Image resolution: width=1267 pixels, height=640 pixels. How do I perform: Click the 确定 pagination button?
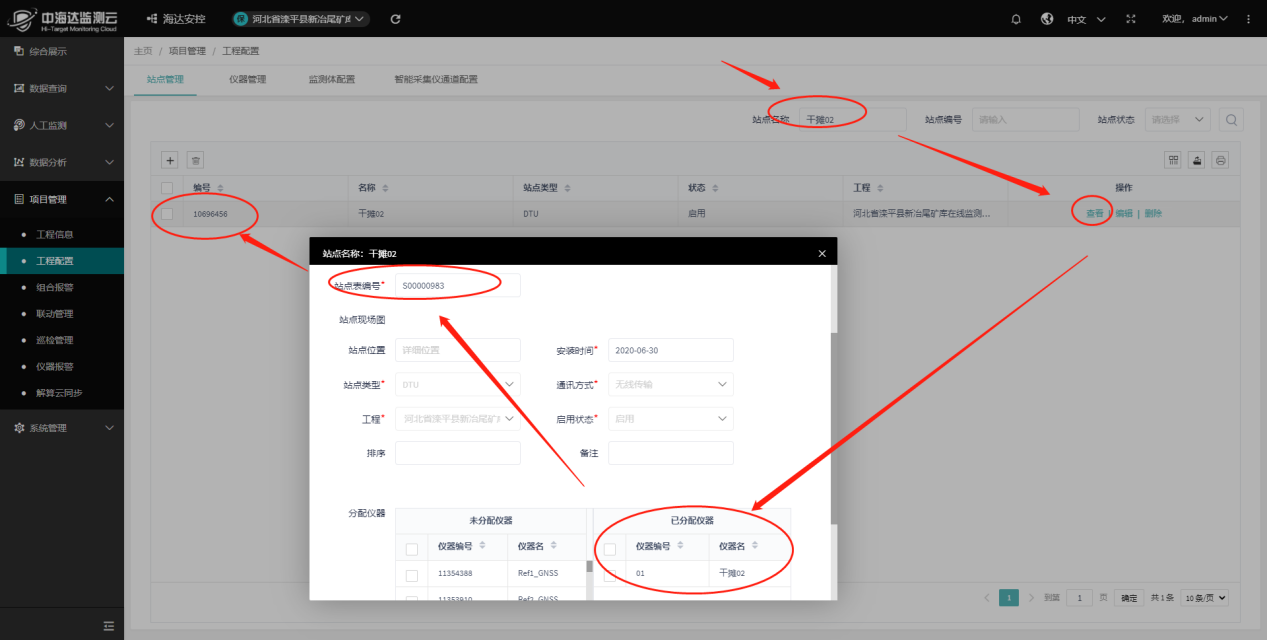coord(1129,598)
